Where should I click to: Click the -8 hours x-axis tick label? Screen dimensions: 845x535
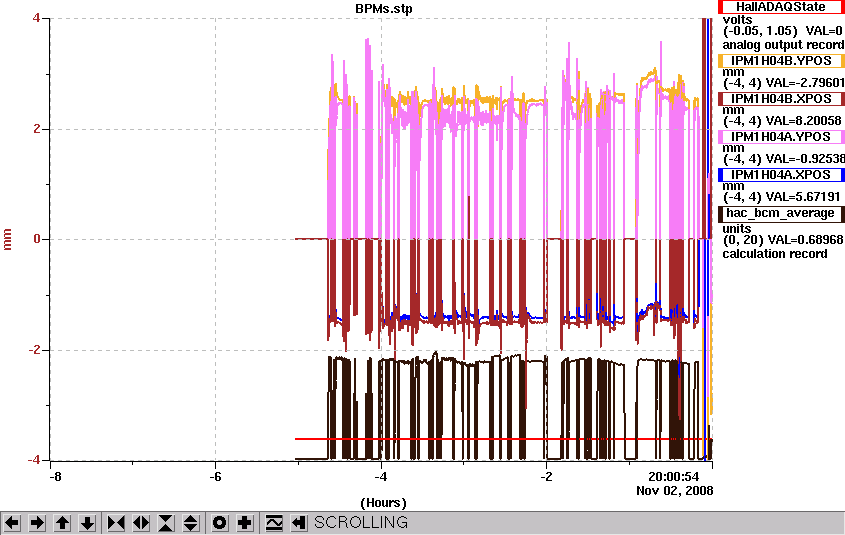click(54, 477)
